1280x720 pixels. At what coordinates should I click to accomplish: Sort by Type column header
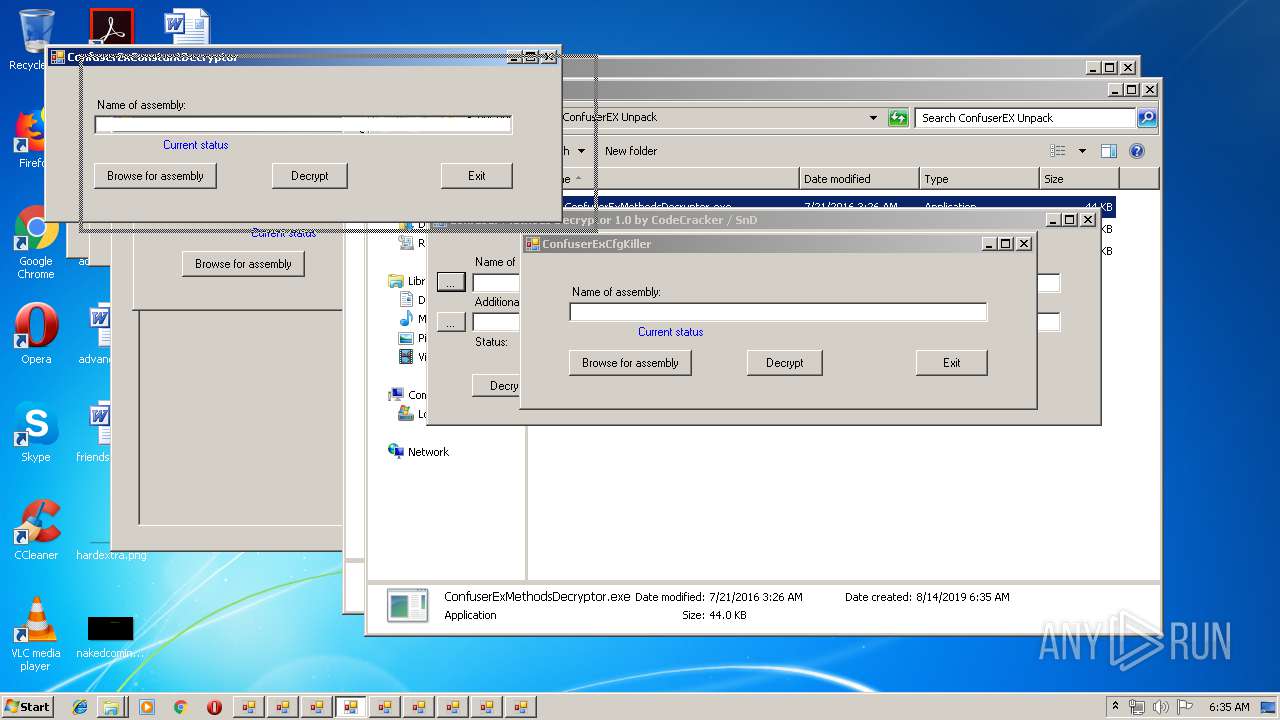tap(979, 179)
